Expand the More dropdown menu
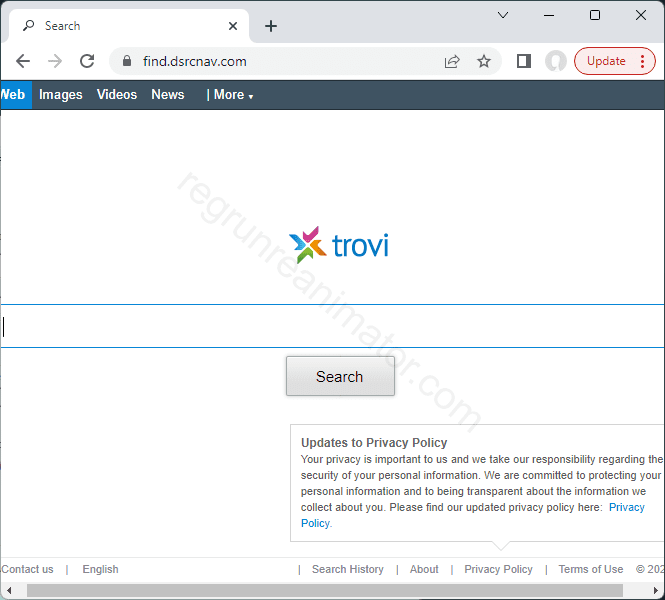The image size is (665, 600). click(x=230, y=95)
